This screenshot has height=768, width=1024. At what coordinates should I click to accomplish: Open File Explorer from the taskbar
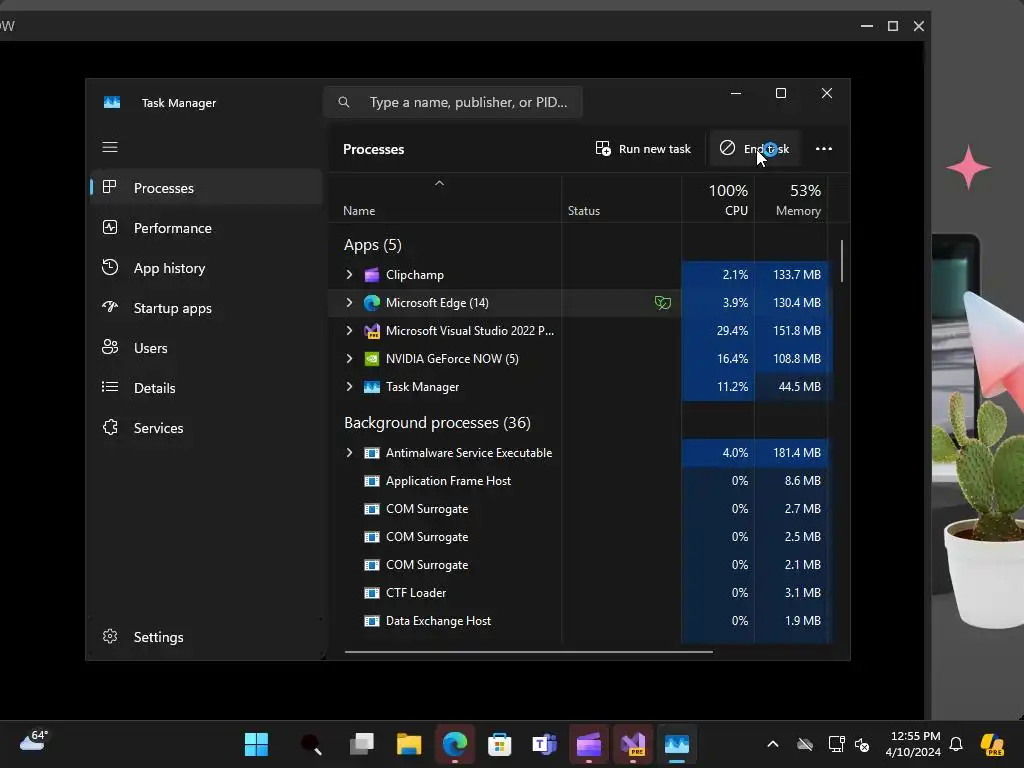(x=409, y=744)
